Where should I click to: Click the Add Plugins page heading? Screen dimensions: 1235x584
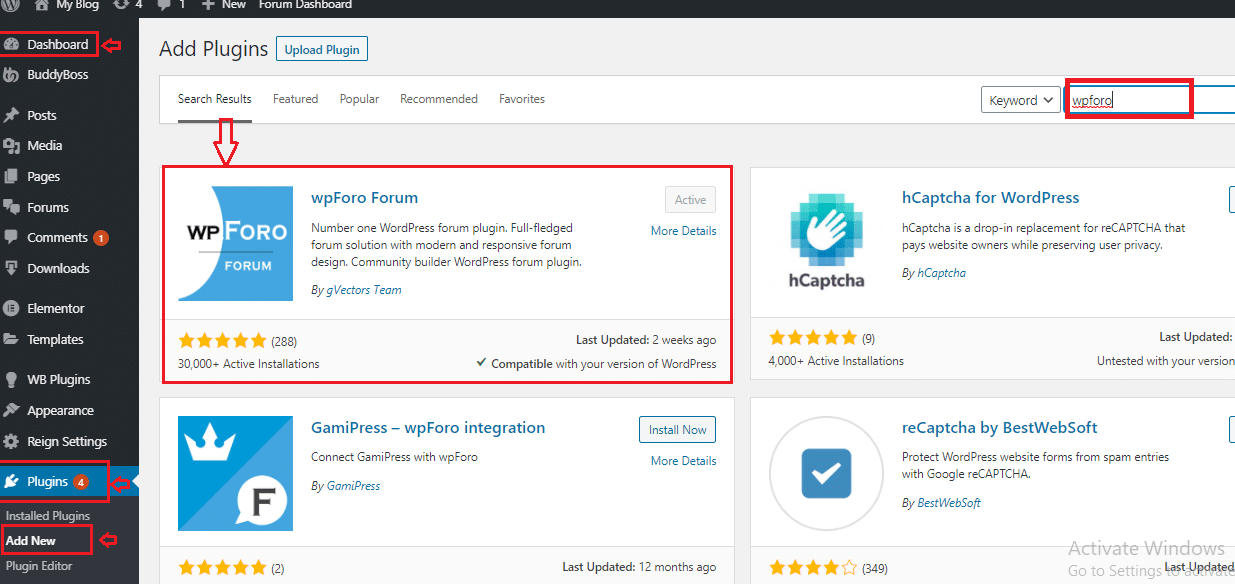[214, 48]
